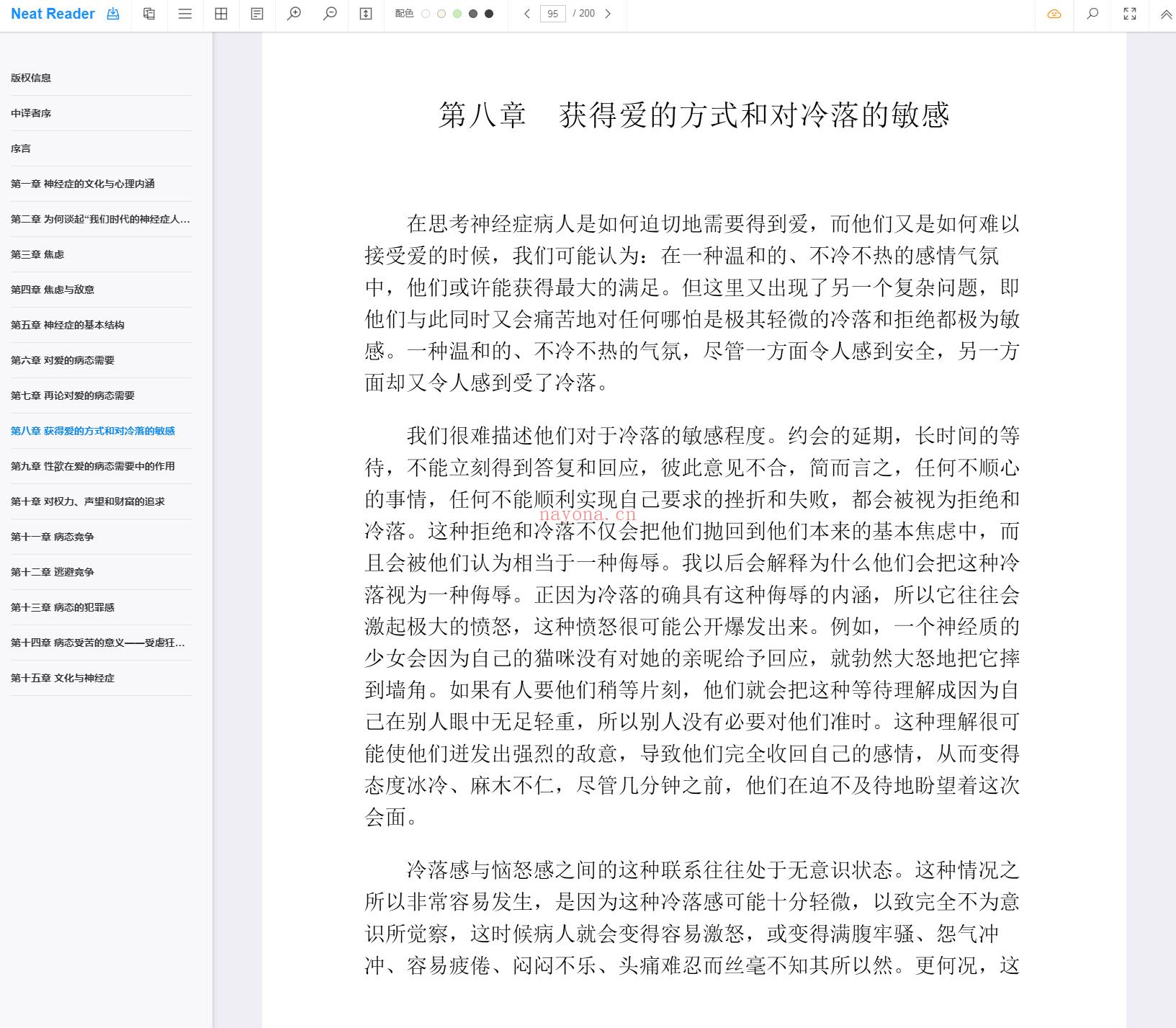Click the paragraph starting 冷落感与恼怒感之间
The image size is (1176, 1028).
(692, 917)
